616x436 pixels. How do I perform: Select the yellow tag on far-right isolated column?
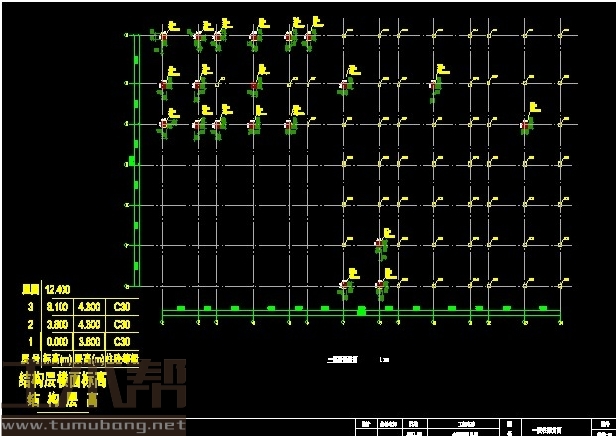click(535, 106)
